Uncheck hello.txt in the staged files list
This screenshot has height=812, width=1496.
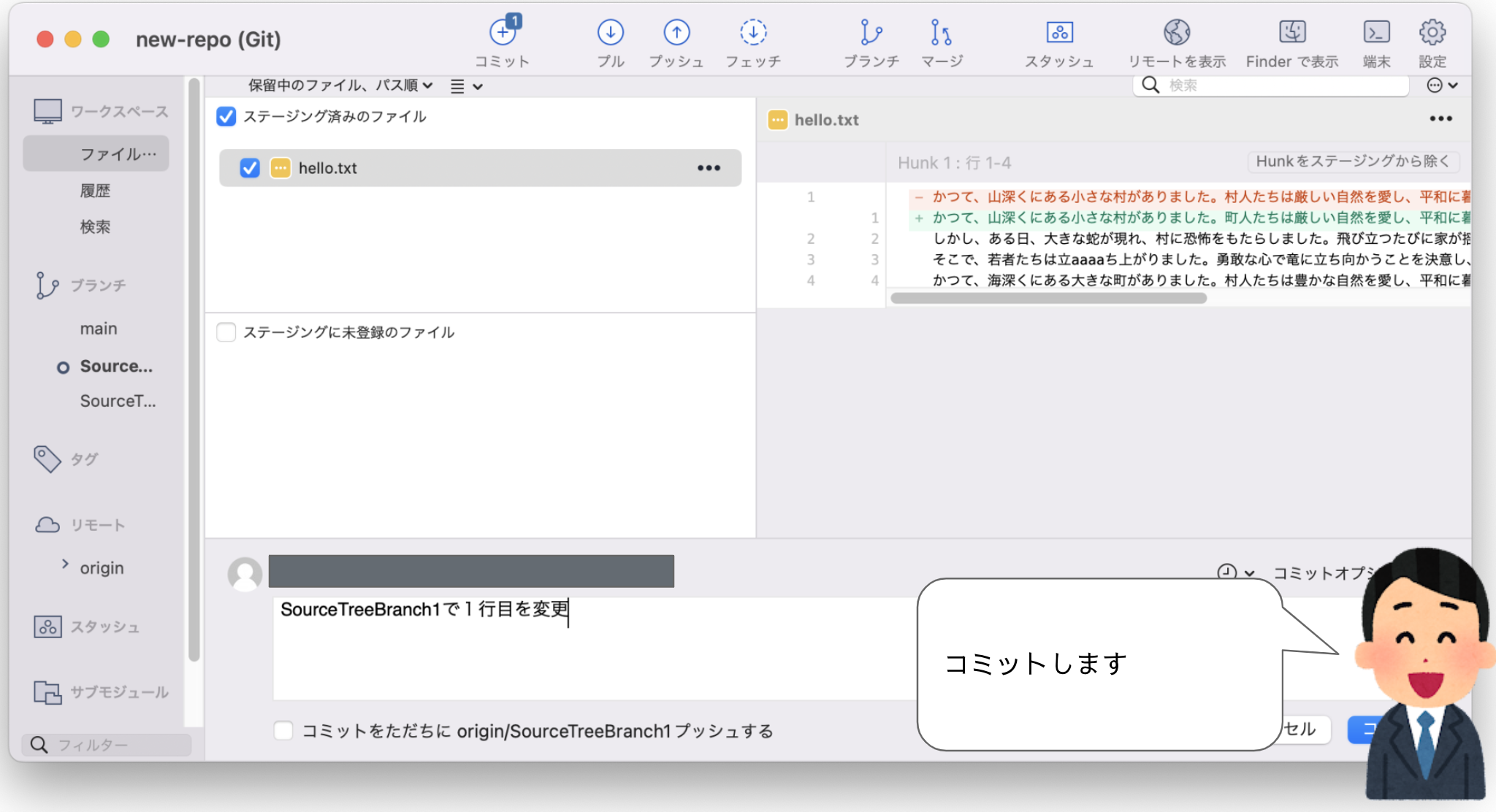pos(249,168)
